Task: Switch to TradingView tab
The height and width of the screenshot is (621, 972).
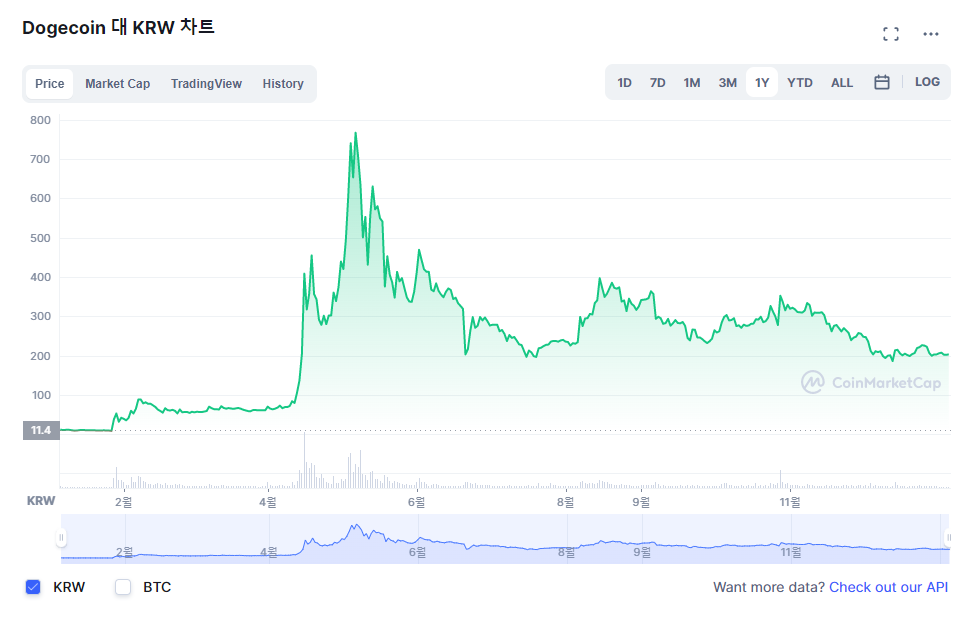Action: [x=206, y=84]
